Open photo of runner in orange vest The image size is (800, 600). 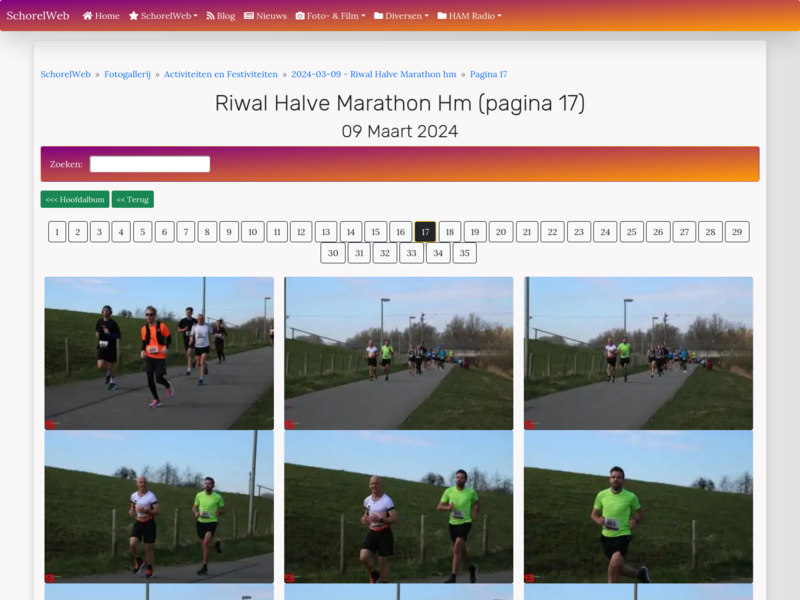click(159, 353)
